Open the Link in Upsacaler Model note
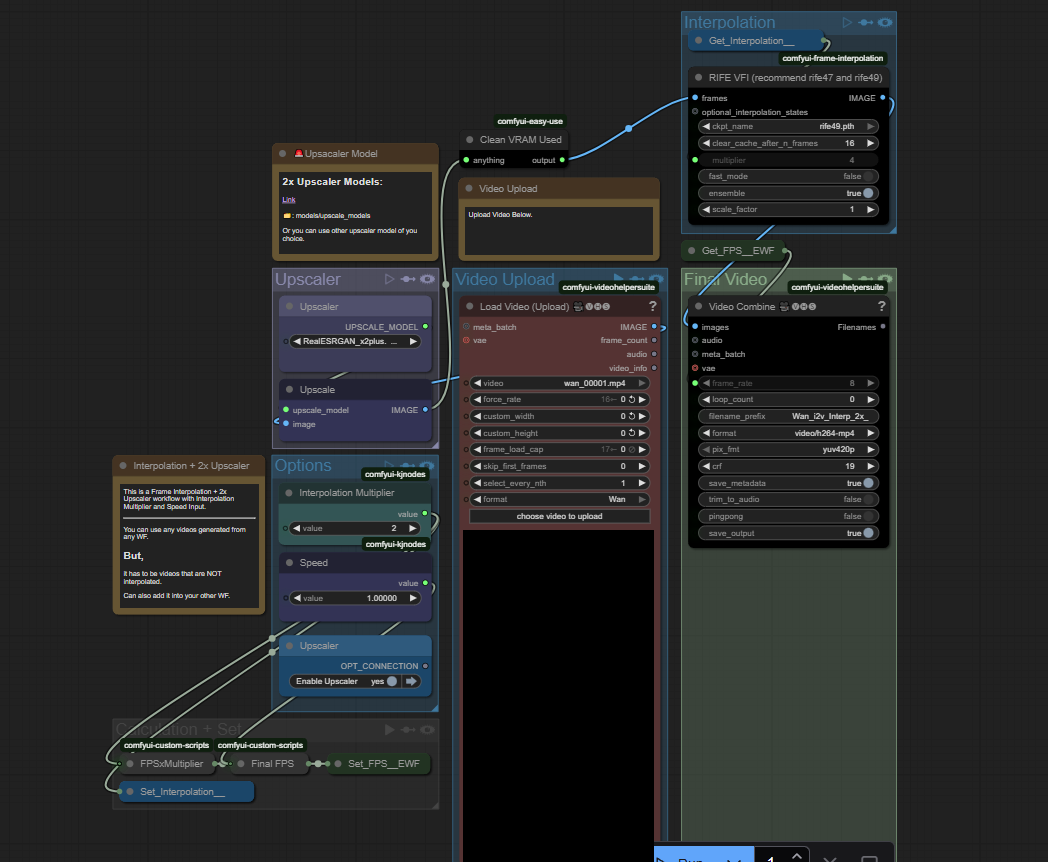 click(289, 200)
